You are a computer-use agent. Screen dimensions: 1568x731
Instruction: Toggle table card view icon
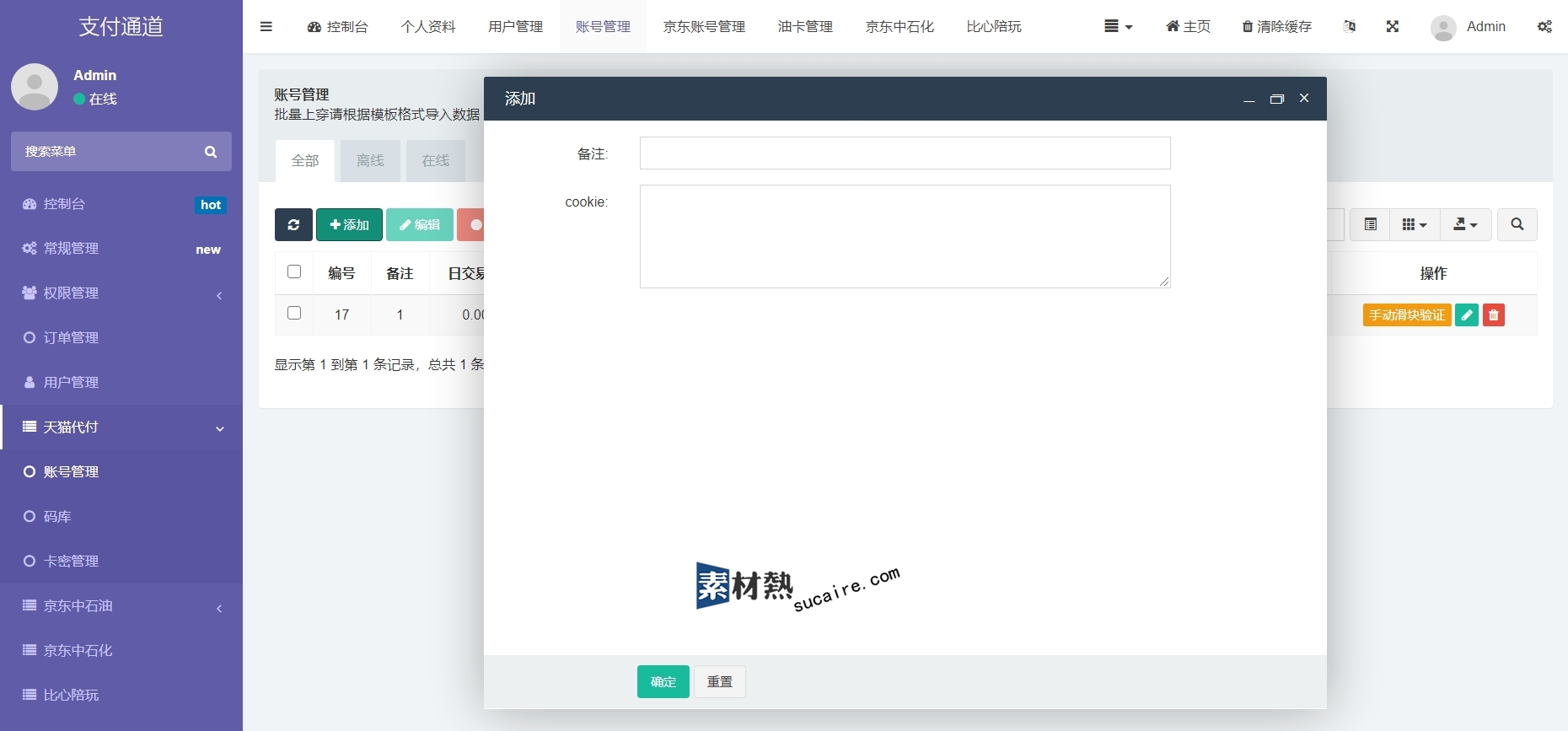click(x=1371, y=225)
